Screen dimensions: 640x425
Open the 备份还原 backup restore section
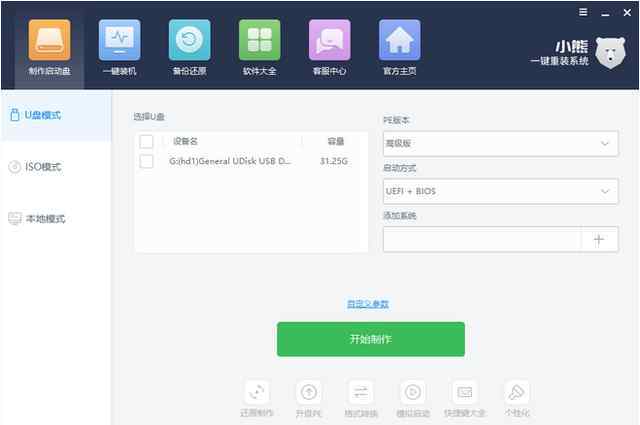(189, 48)
